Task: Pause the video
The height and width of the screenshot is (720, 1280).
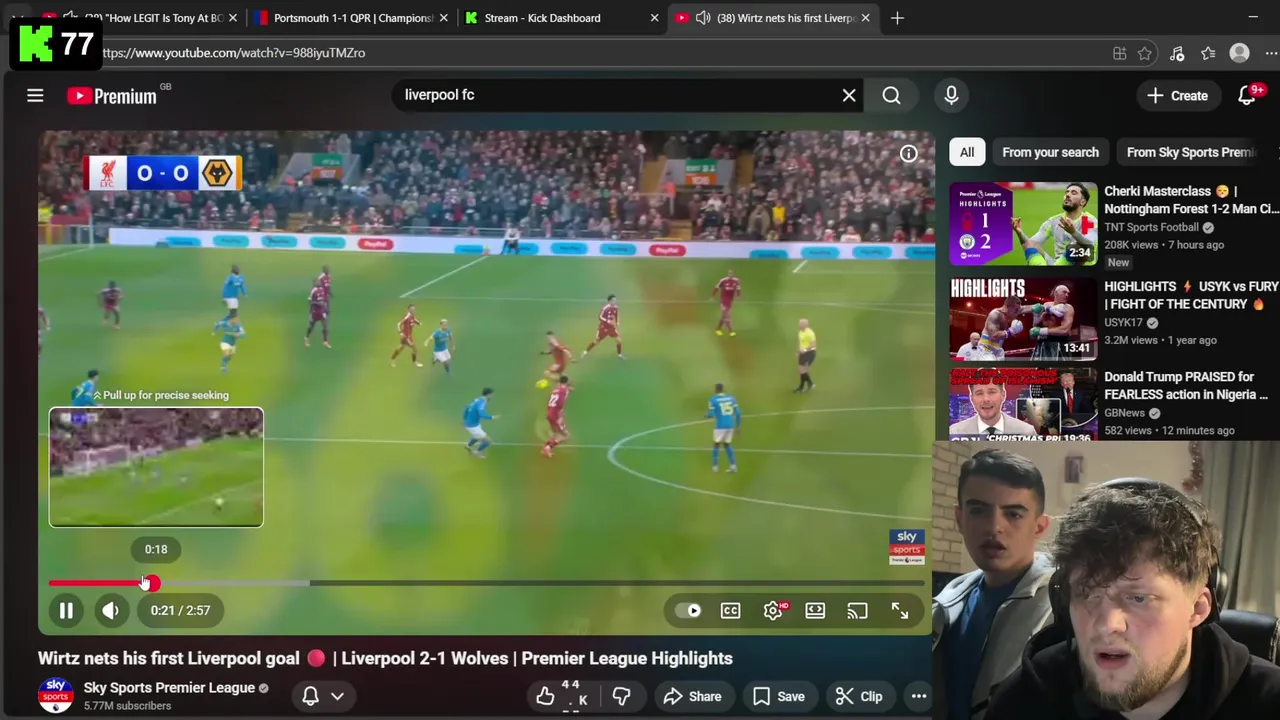Action: point(66,610)
